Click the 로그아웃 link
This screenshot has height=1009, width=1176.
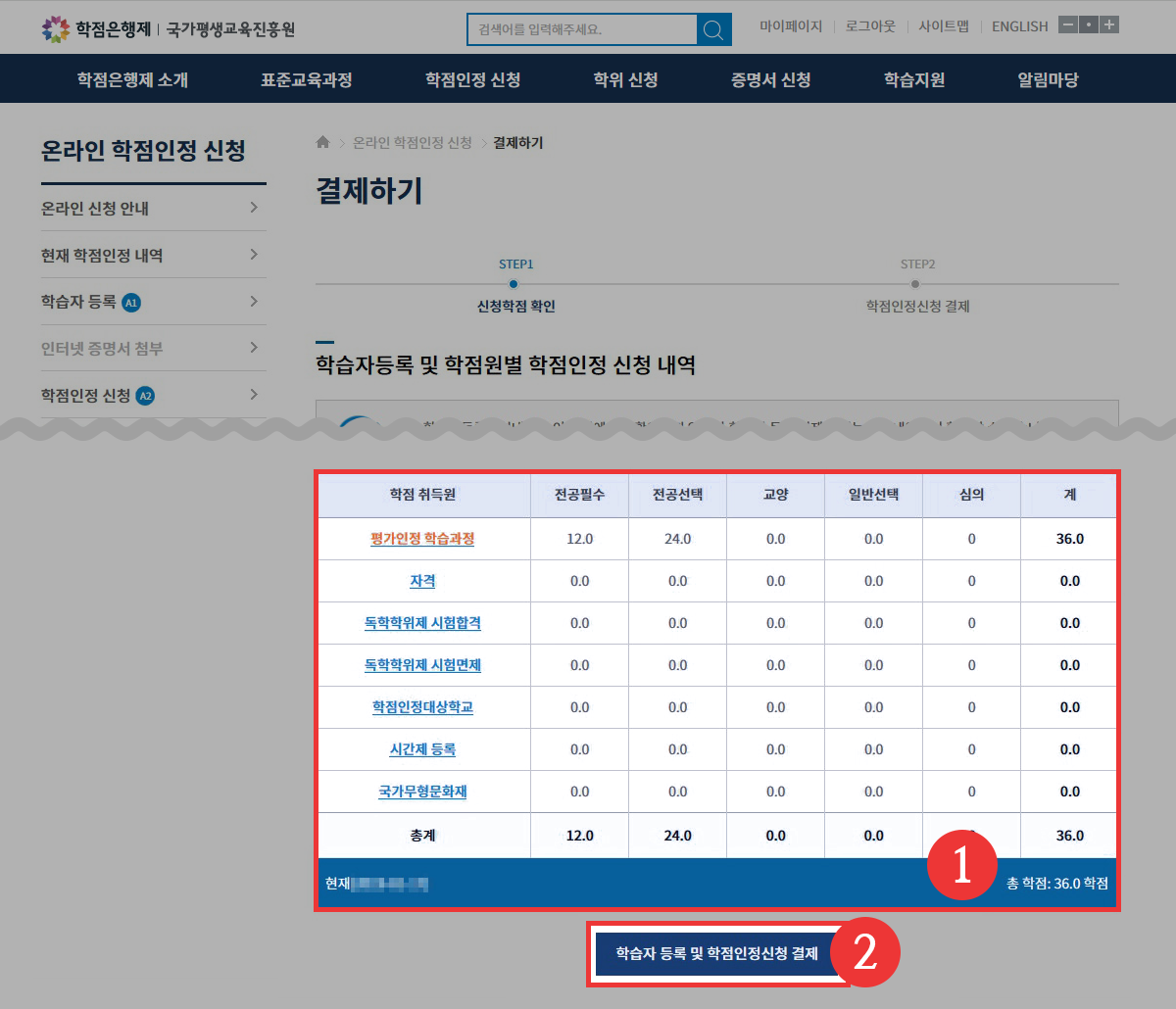(870, 26)
